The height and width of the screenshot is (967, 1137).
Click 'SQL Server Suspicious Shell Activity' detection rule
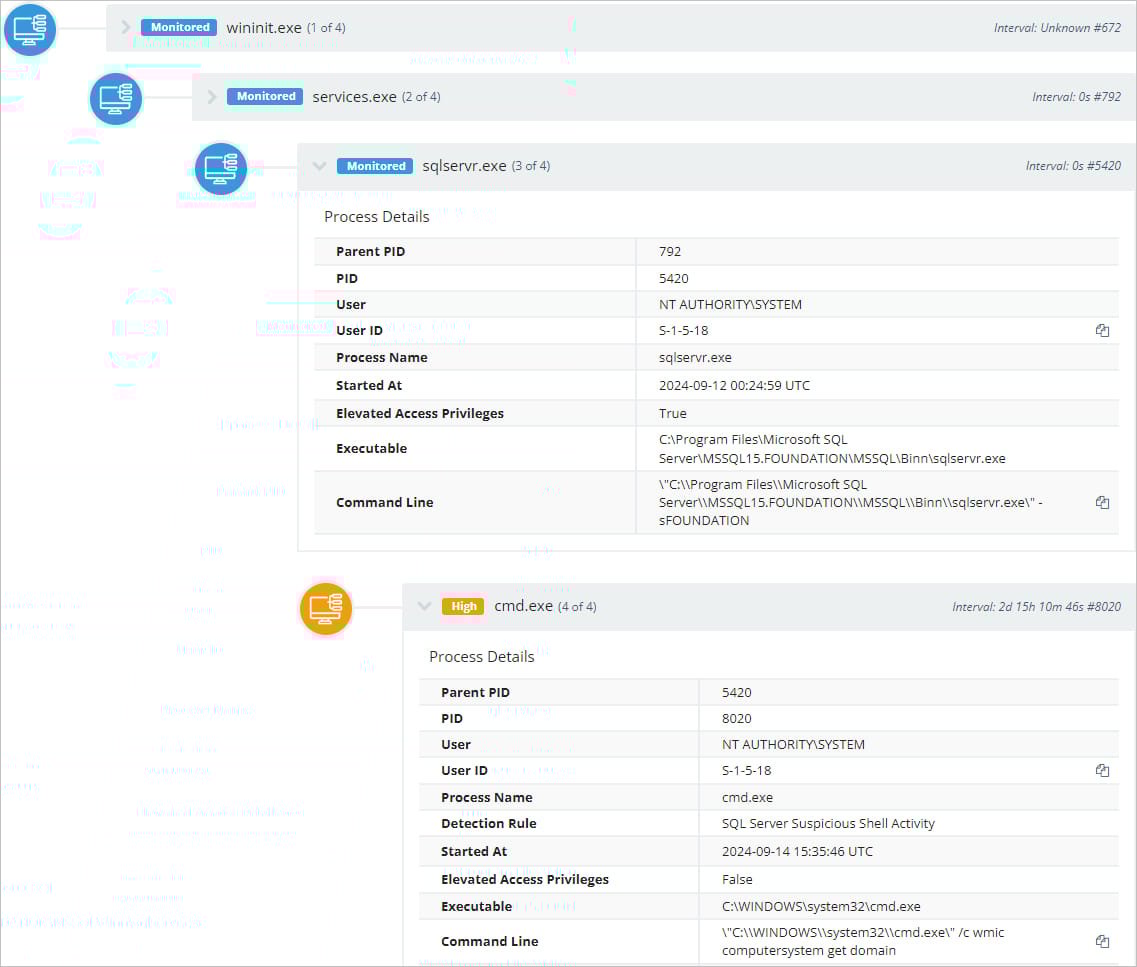828,823
